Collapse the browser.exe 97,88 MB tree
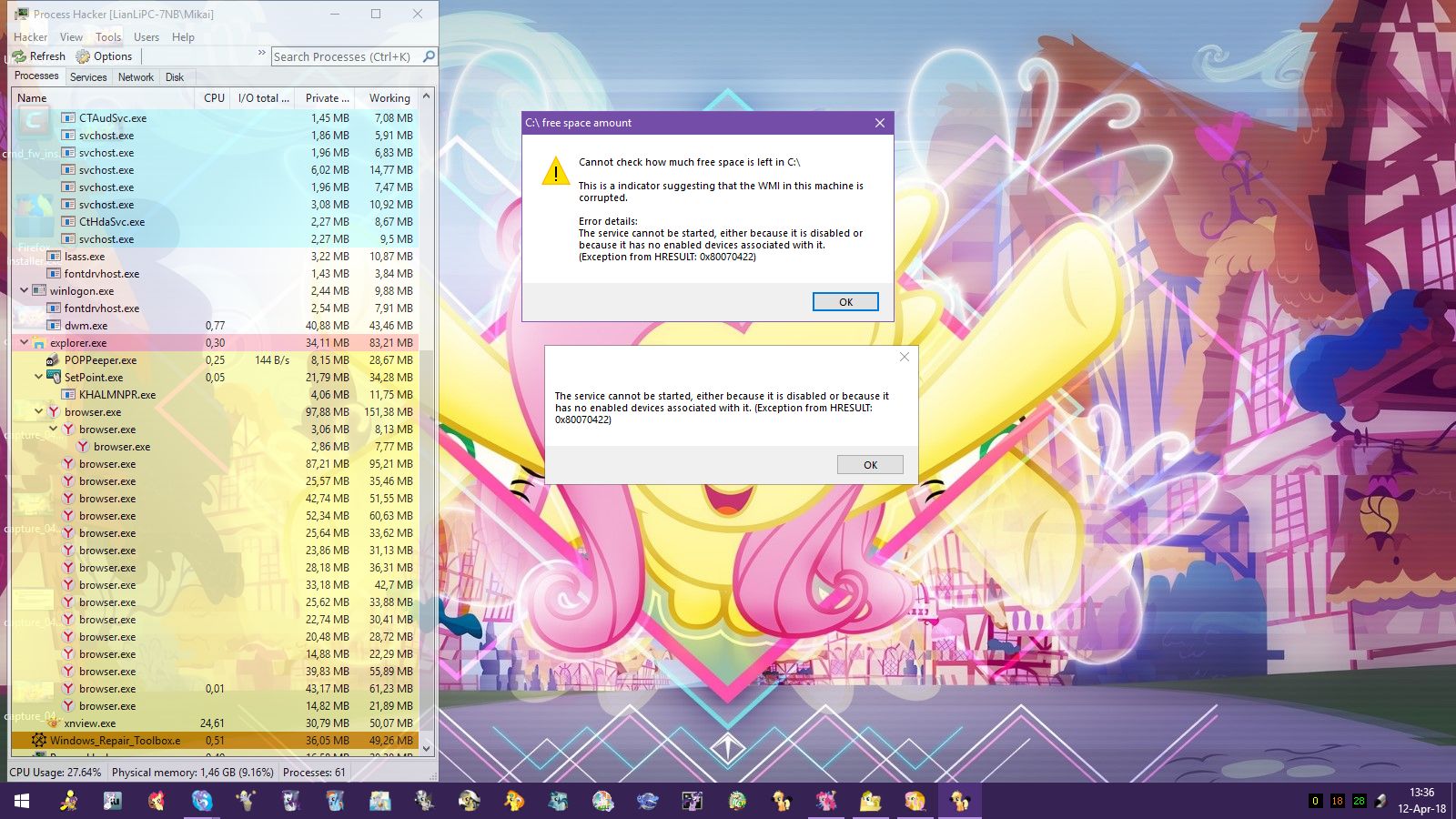This screenshot has height=819, width=1456. [x=38, y=411]
